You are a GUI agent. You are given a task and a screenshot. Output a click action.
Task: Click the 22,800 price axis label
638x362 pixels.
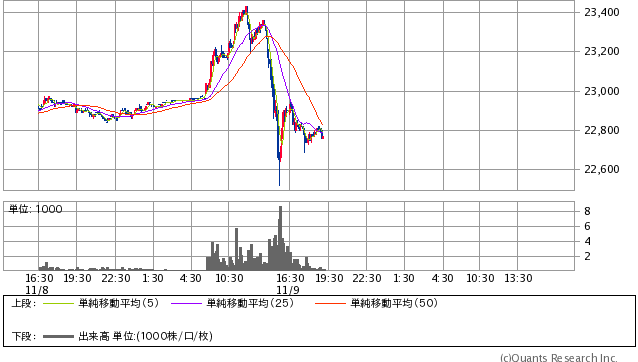coord(601,131)
